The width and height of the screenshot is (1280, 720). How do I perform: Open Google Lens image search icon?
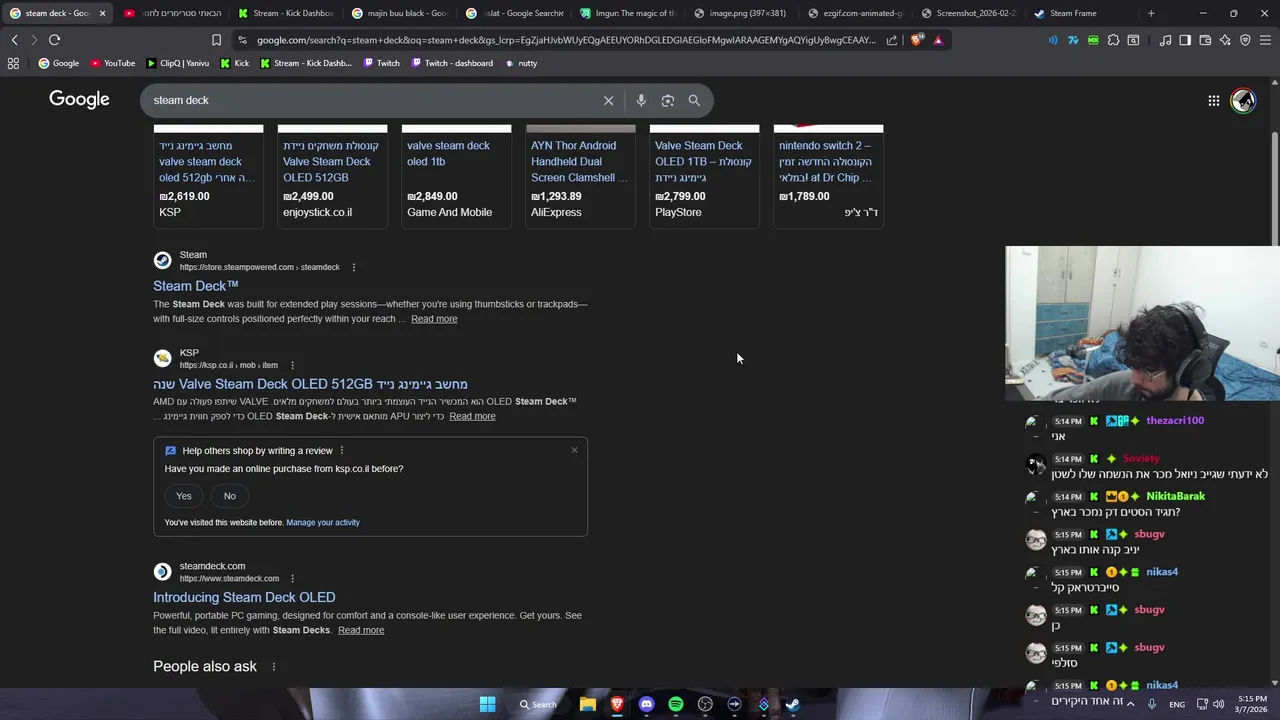pyautogui.click(x=668, y=100)
